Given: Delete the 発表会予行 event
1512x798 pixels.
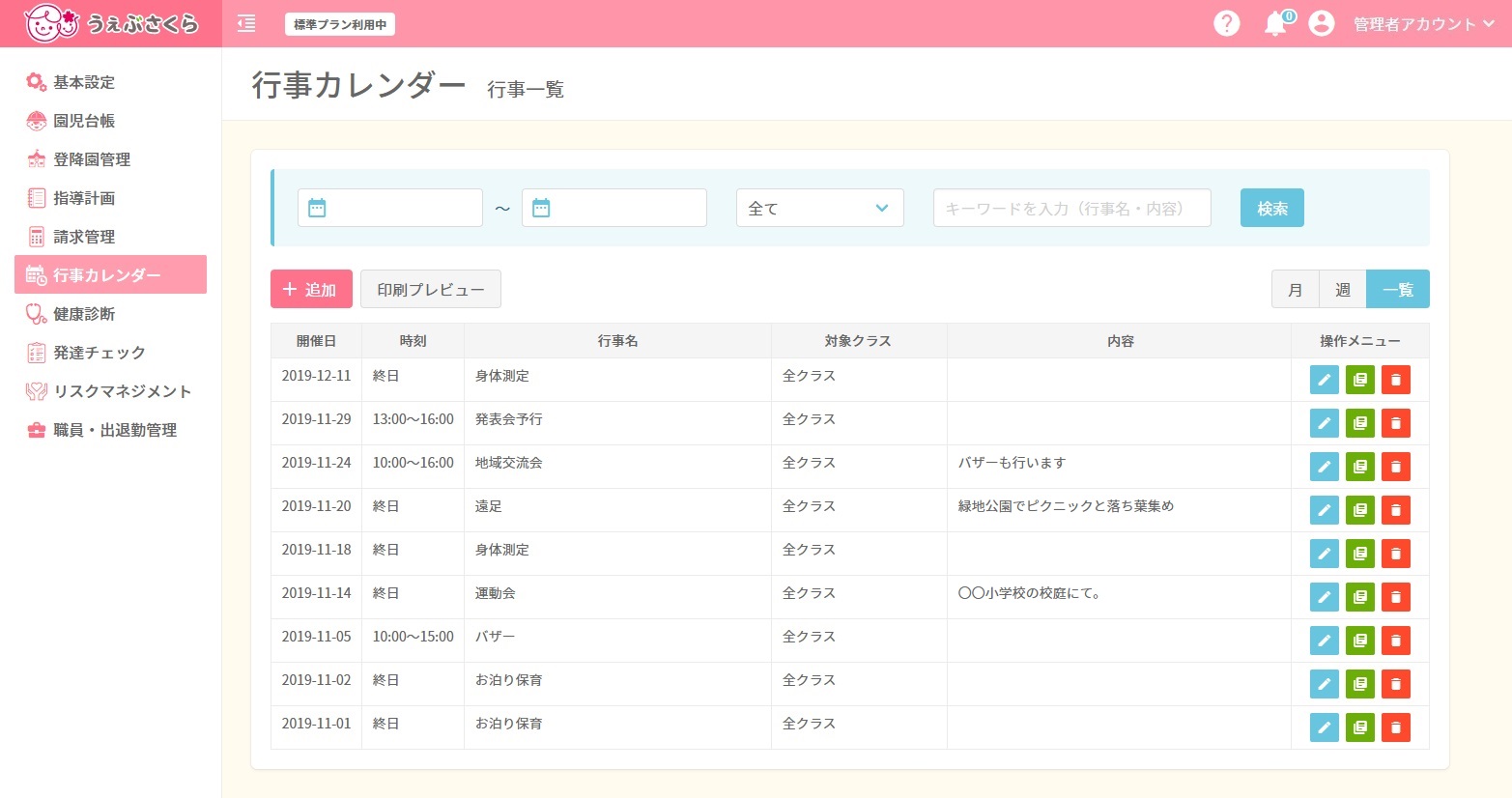Looking at the screenshot, I should pyautogui.click(x=1396, y=423).
